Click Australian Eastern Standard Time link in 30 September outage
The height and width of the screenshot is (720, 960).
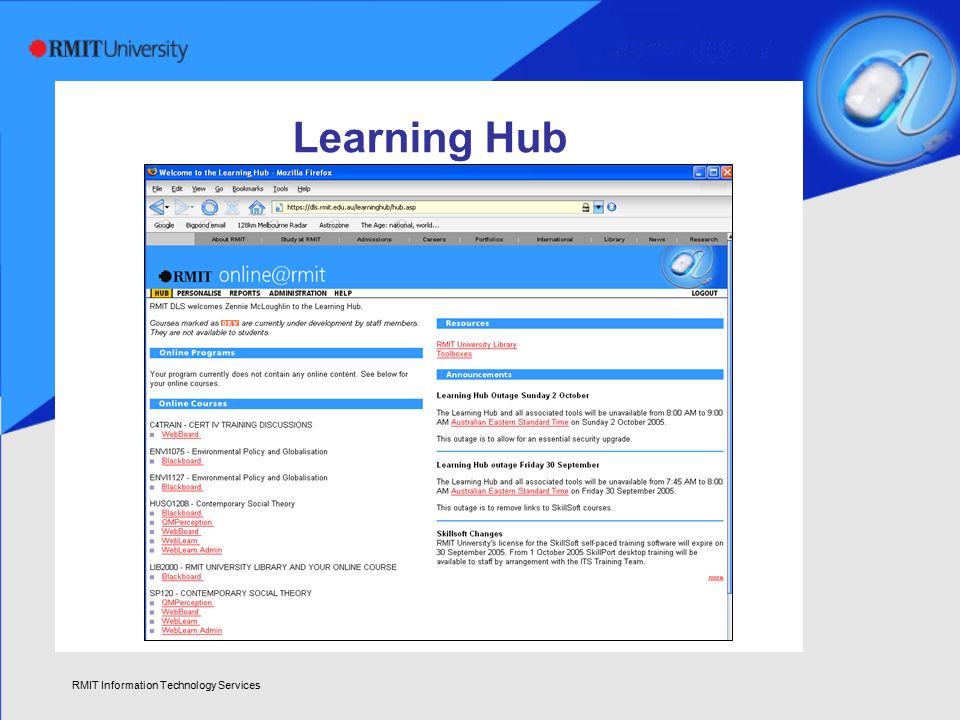tap(509, 491)
